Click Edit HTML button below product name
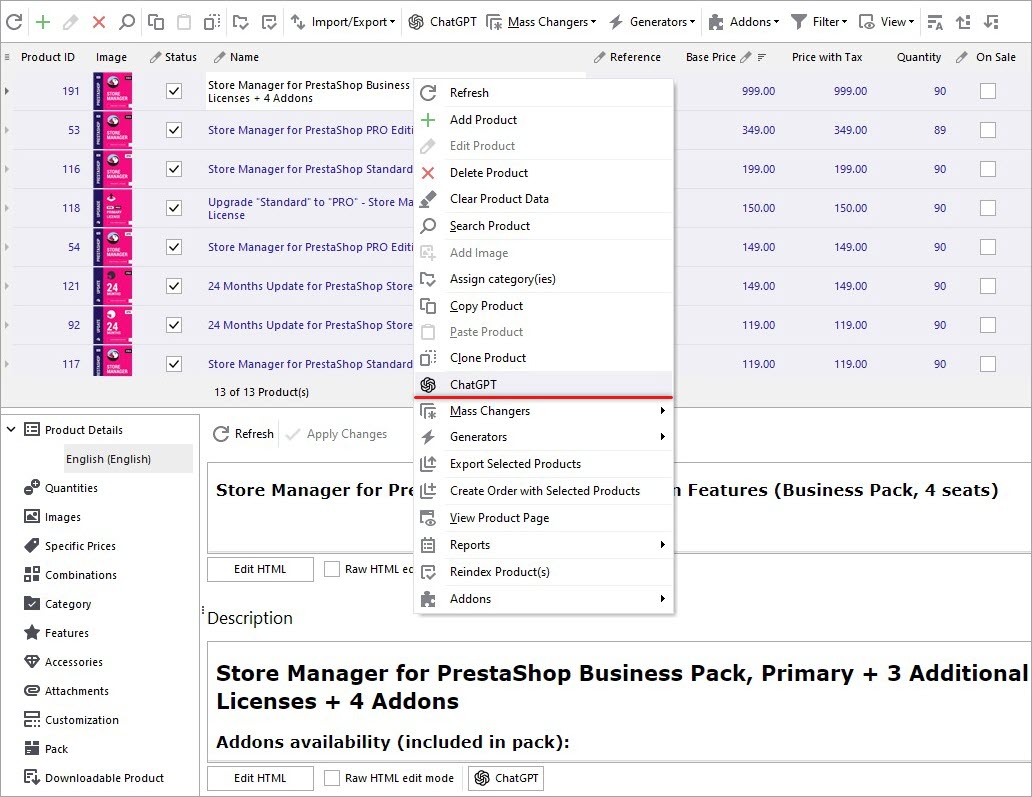The image size is (1032, 797). (x=260, y=569)
